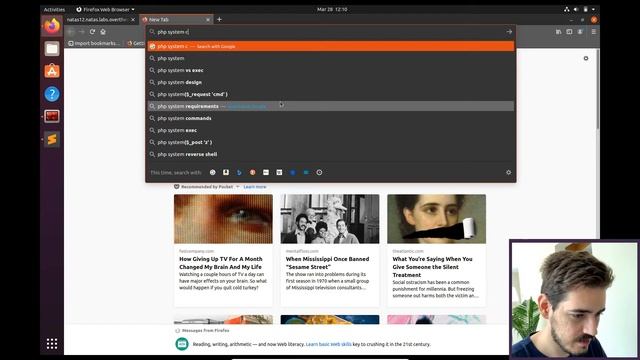Viewport: 640px width, 360px height.
Task: Open the Giving Up TV article thumbnail
Action: coord(223,219)
